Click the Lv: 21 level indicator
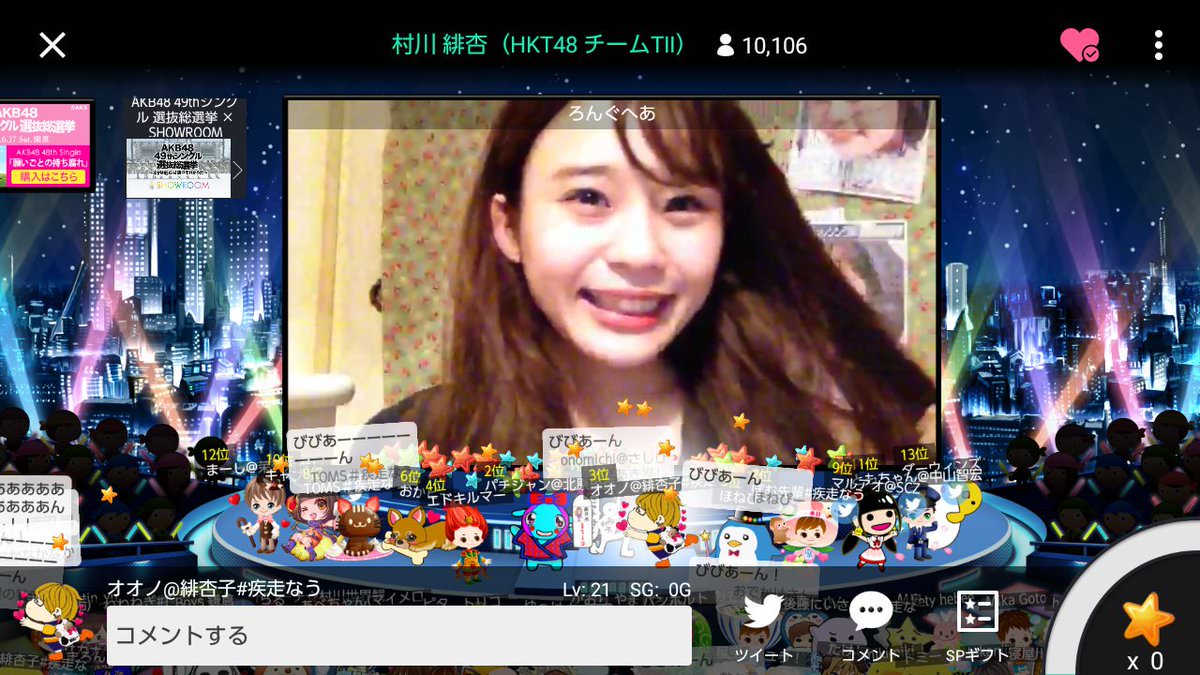Viewport: 1200px width, 675px height. pyautogui.click(x=586, y=589)
